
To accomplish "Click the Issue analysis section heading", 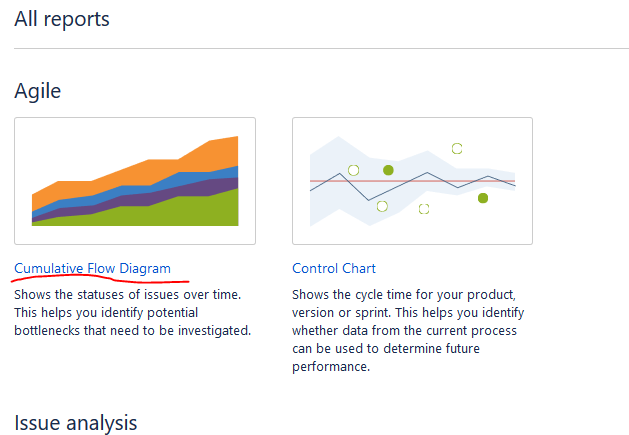I will click(76, 423).
